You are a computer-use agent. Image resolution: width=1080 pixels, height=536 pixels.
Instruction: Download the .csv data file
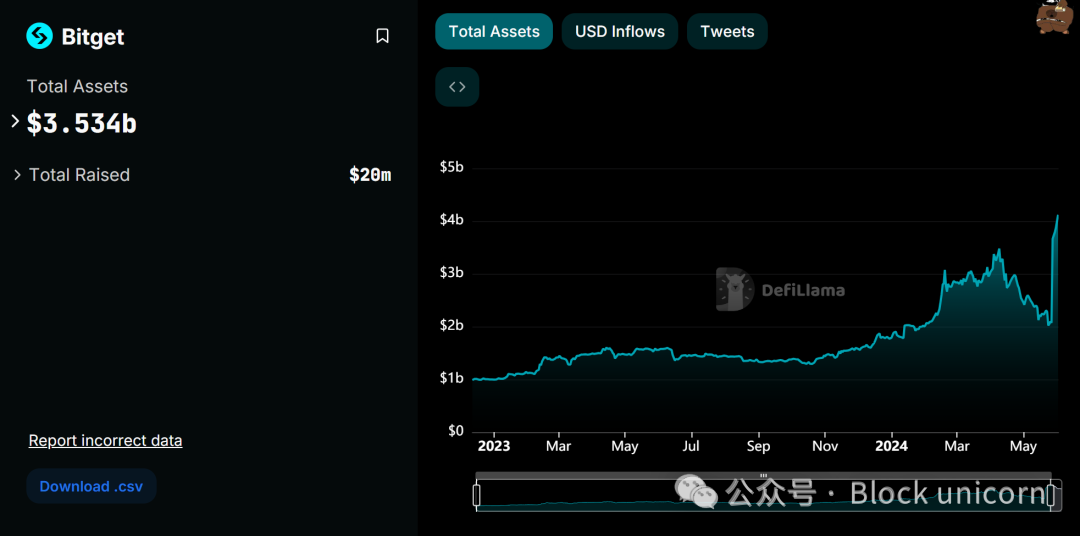click(x=92, y=486)
